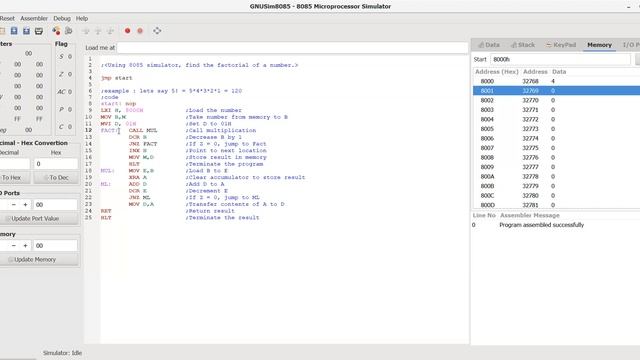
Task: Increment I/O port address with plus
Action: pos(25,204)
